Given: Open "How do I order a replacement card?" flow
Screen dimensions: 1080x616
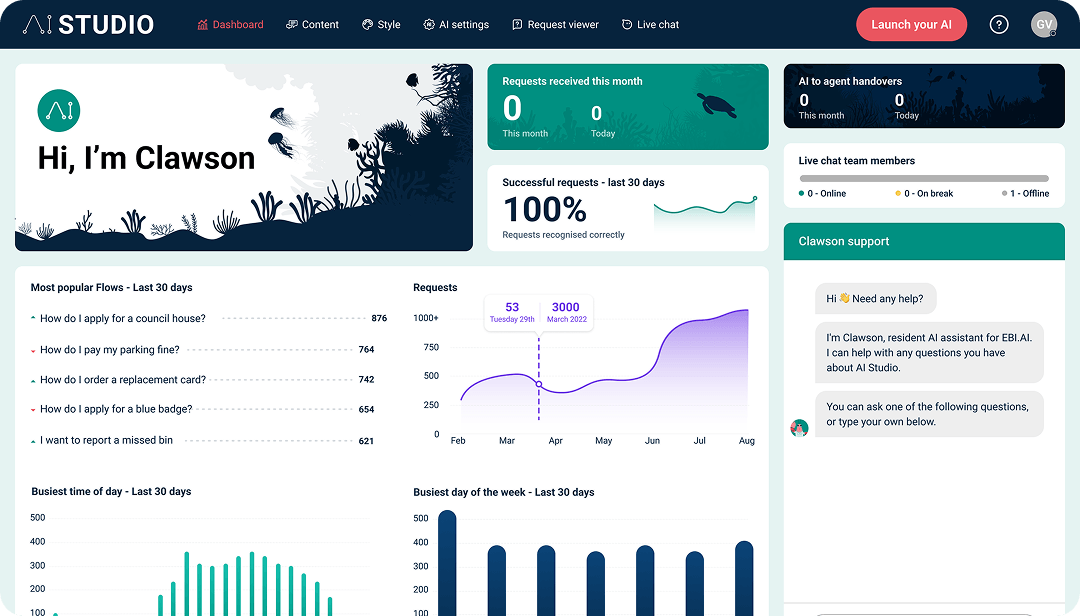Looking at the screenshot, I should (x=122, y=380).
